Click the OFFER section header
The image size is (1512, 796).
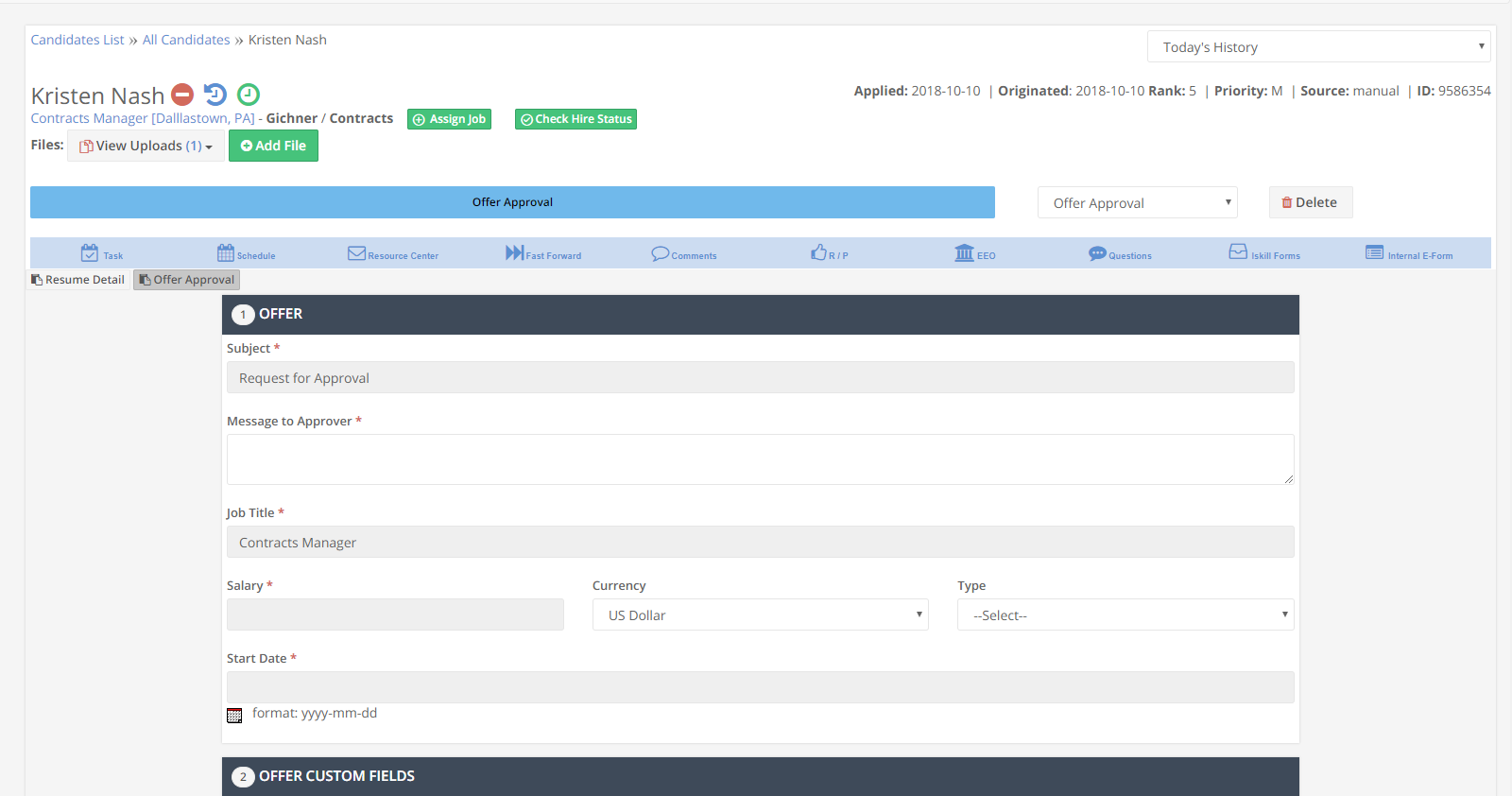pos(760,314)
